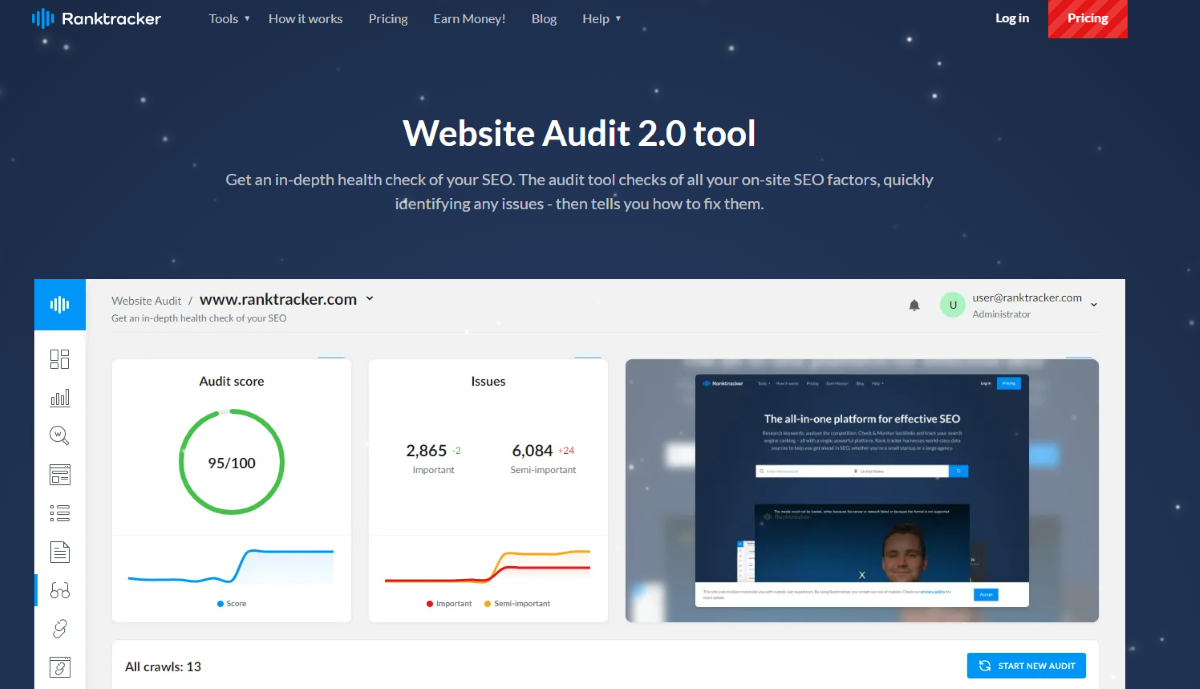Click the 95/100 audit score ring
Screen dimensions: 1200x689
232,463
